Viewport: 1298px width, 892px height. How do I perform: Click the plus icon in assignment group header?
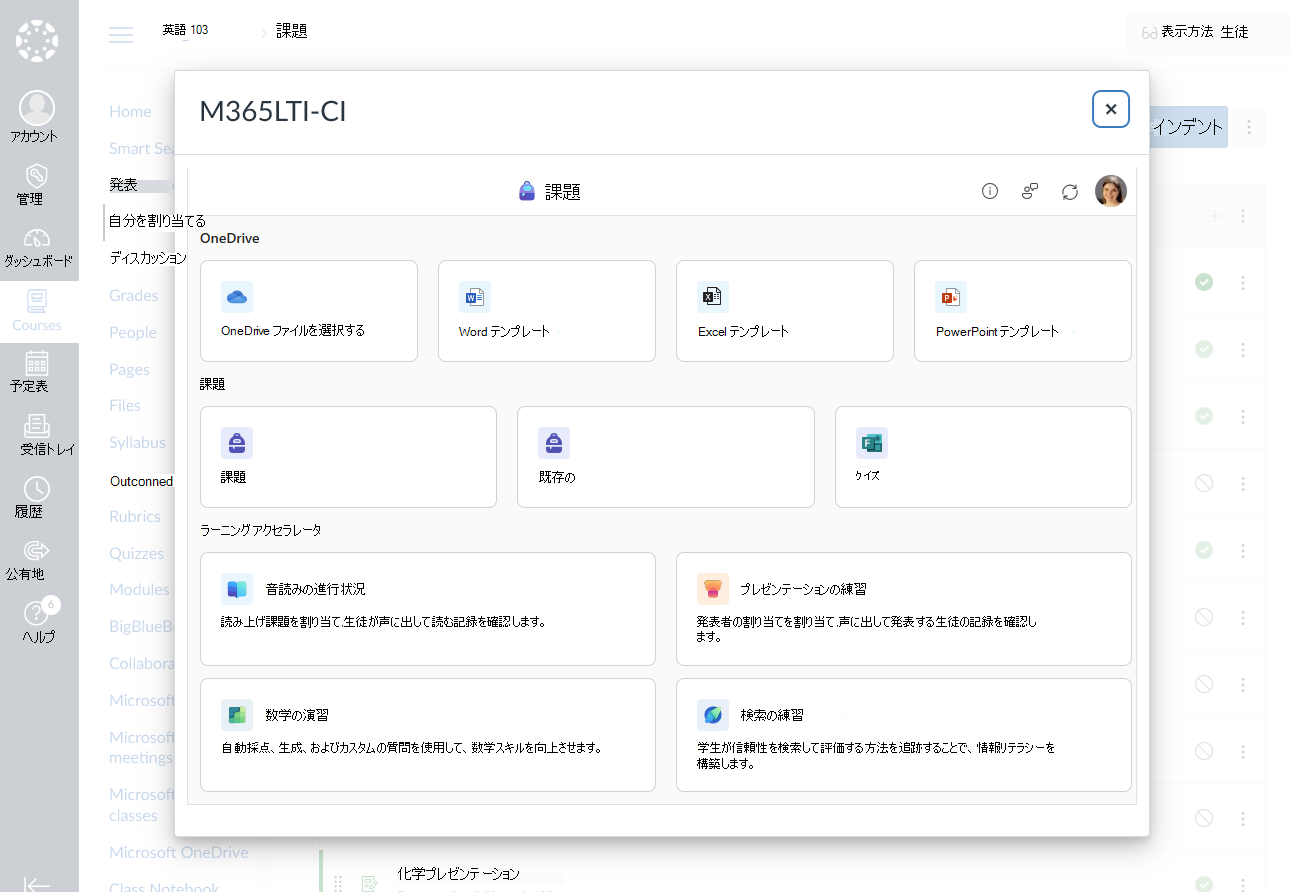1215,216
